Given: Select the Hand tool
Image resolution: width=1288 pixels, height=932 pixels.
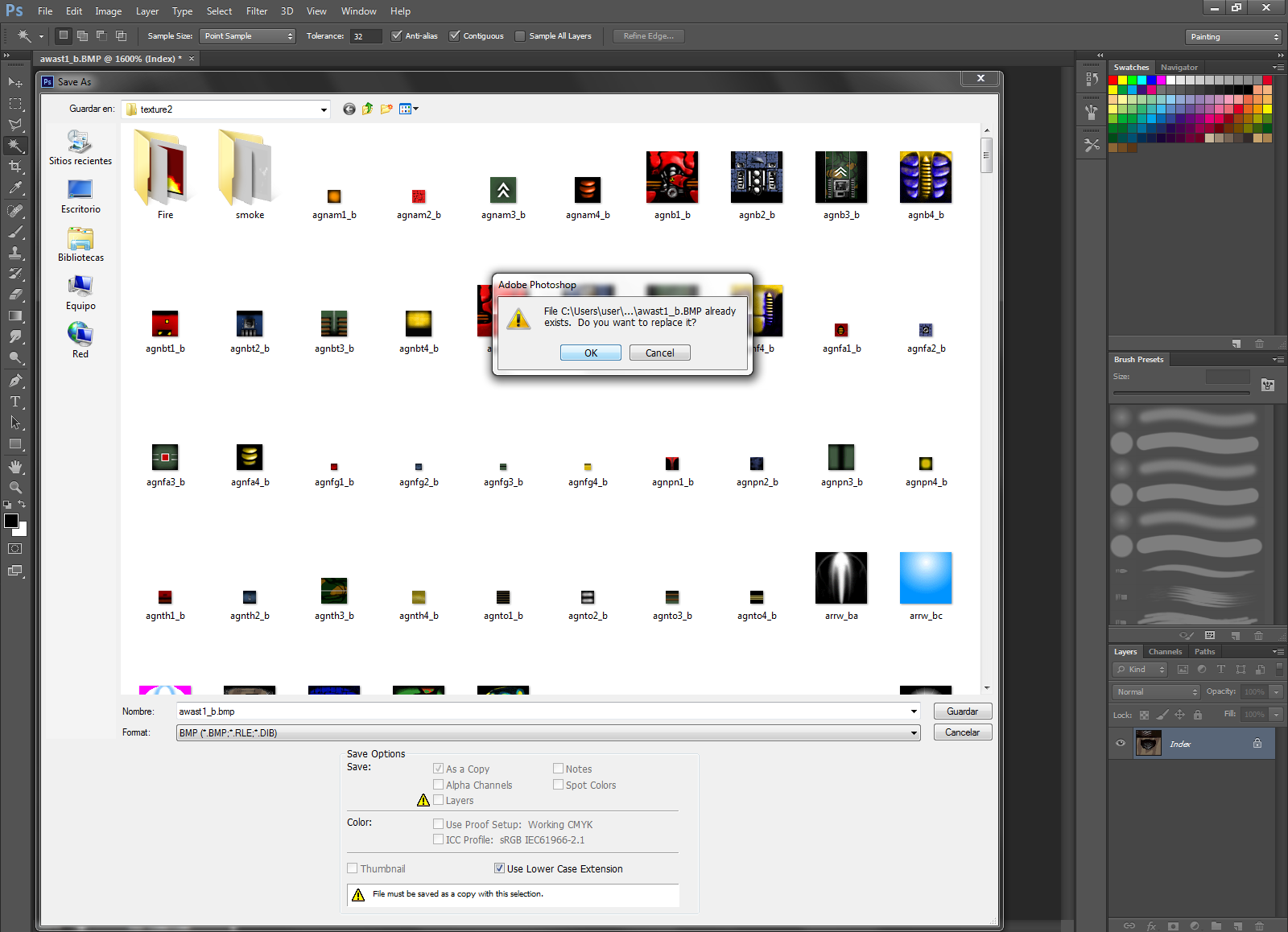Looking at the screenshot, I should click(15, 467).
